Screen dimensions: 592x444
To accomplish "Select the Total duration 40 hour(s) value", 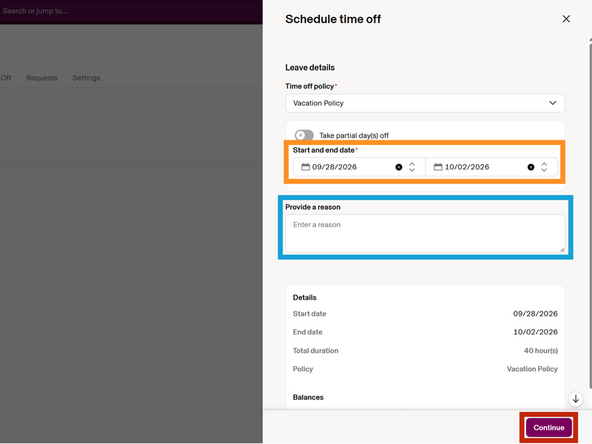I will point(541,350).
